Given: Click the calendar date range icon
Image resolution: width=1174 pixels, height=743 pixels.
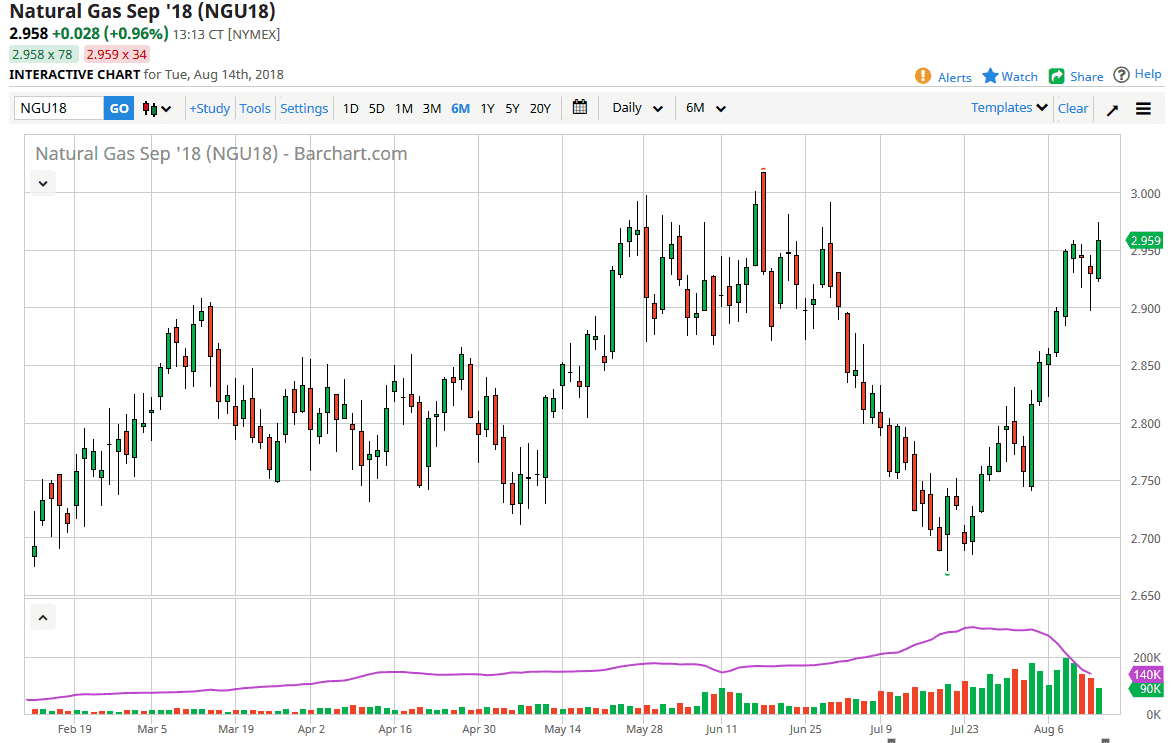Looking at the screenshot, I should pyautogui.click(x=580, y=108).
